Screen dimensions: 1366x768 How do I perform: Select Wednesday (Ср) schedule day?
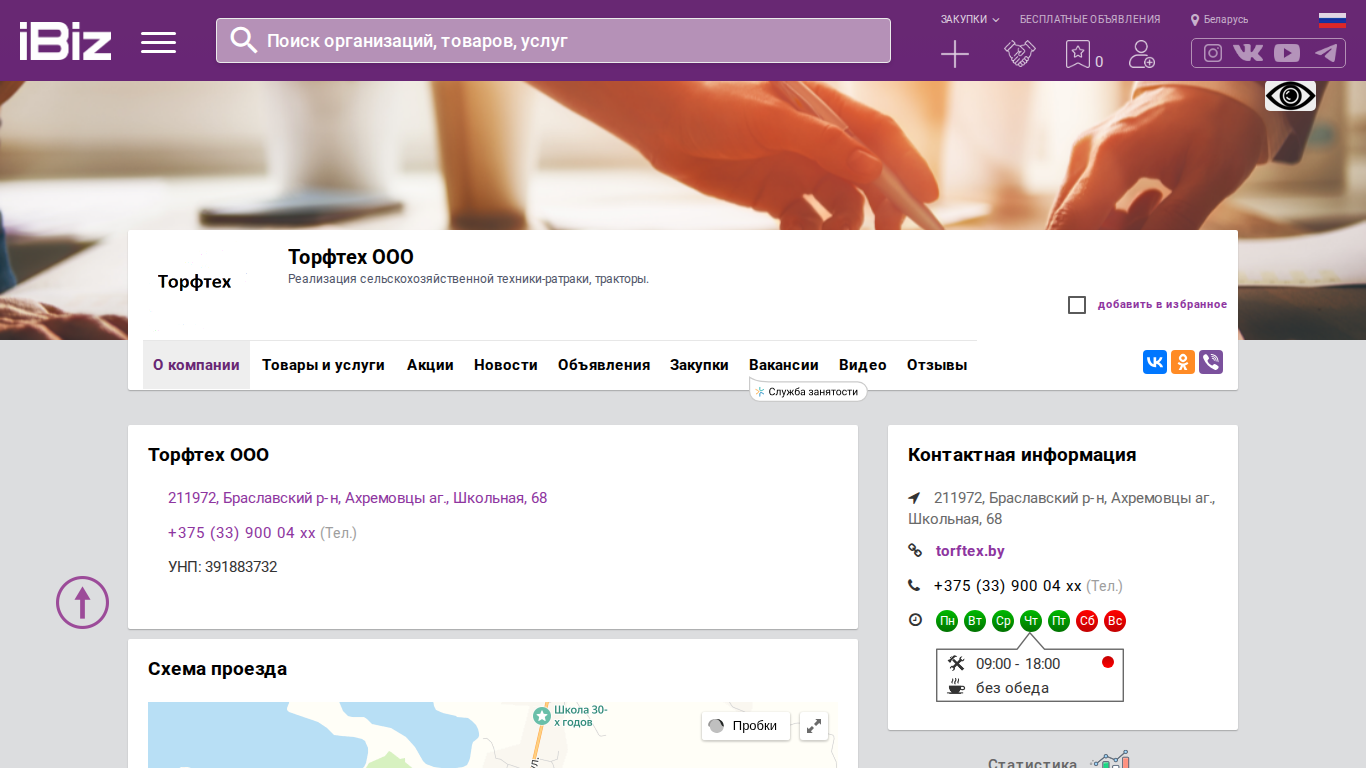1003,621
